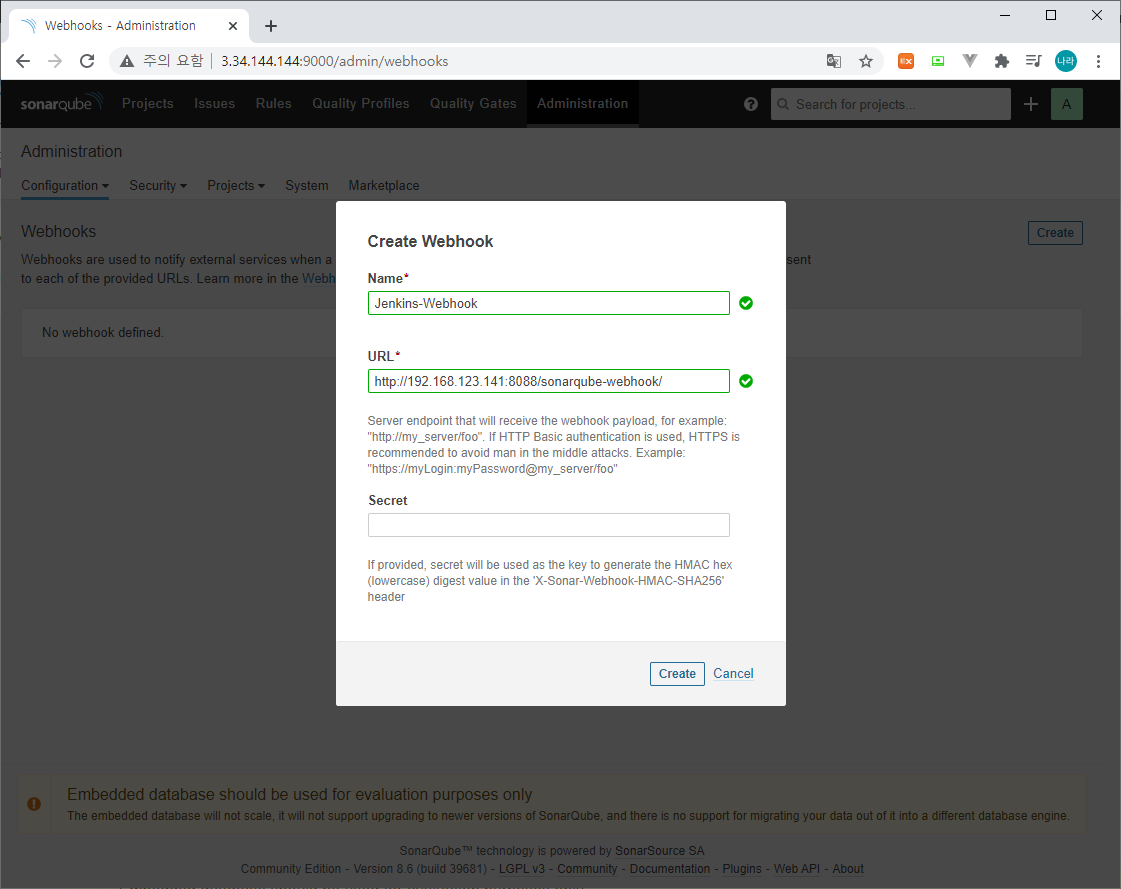Open the Community footer link

coord(587,869)
